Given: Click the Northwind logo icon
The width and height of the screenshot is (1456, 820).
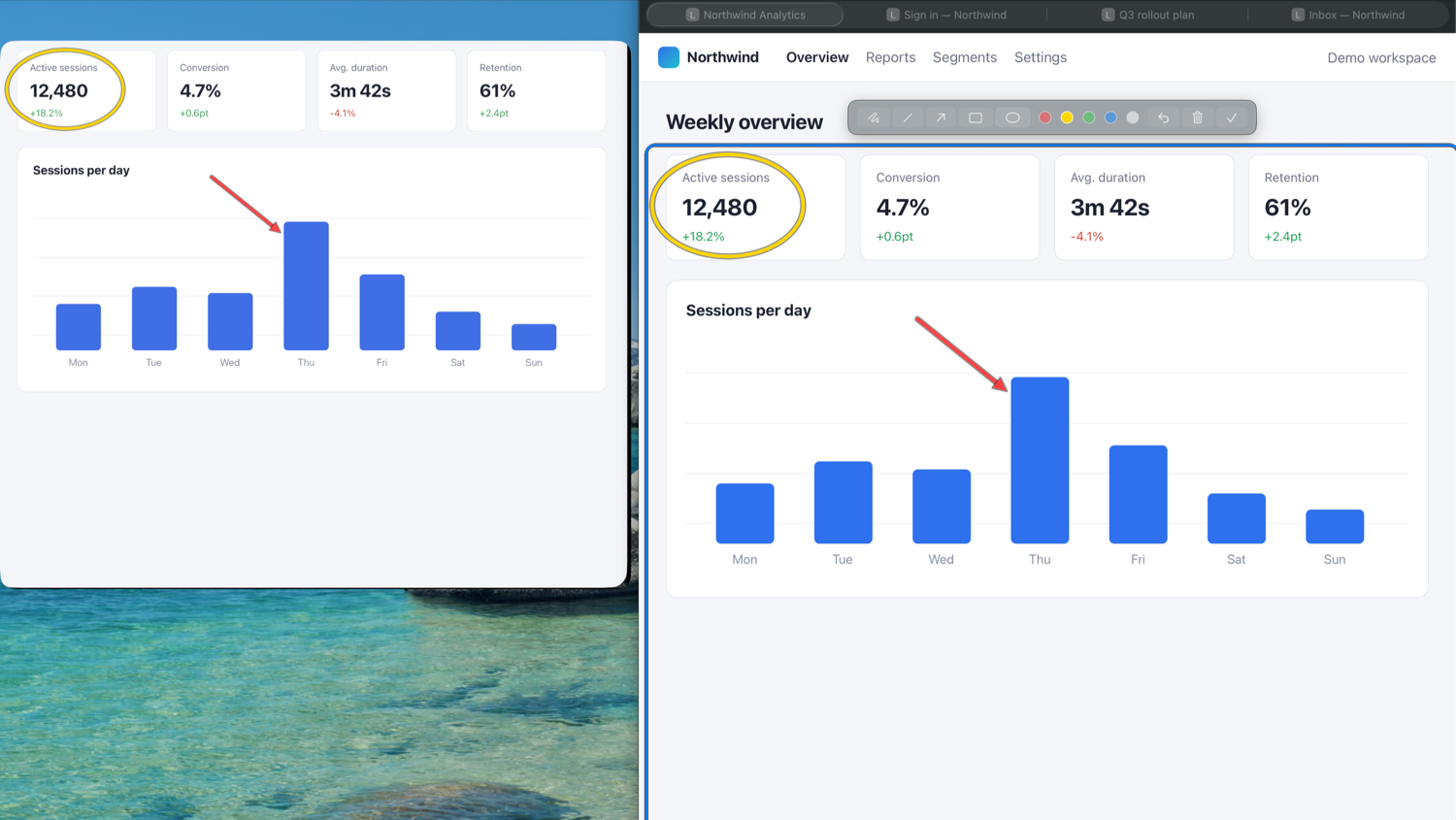Looking at the screenshot, I should 669,57.
